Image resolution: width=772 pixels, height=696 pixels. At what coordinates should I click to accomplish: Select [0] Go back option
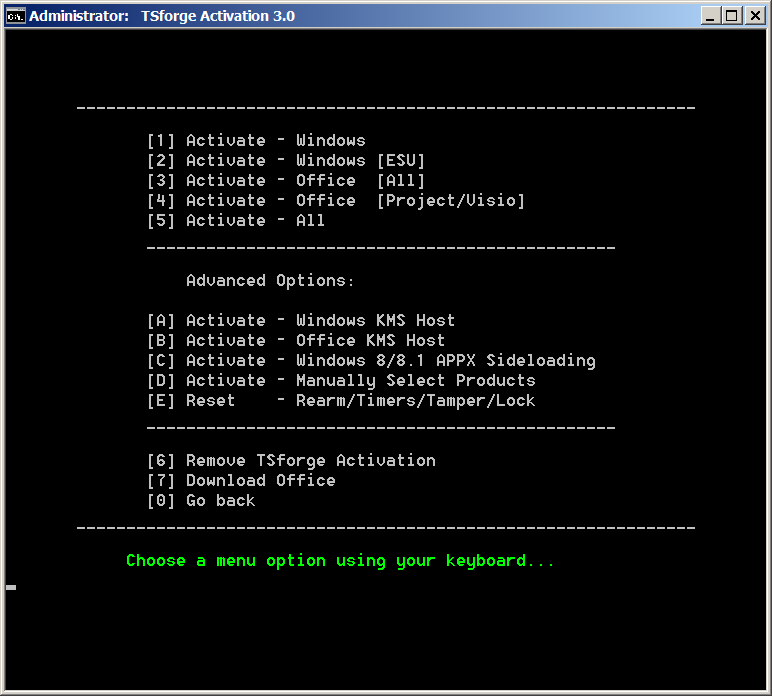coord(201,501)
